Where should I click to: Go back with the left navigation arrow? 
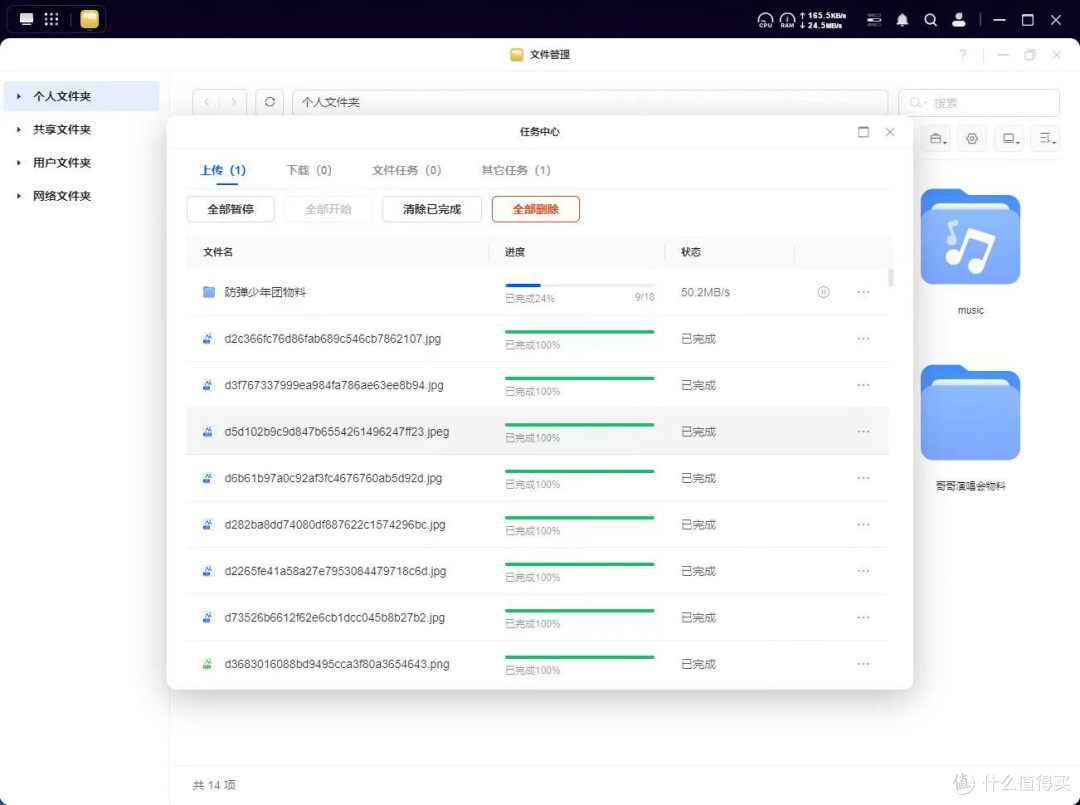click(x=207, y=102)
